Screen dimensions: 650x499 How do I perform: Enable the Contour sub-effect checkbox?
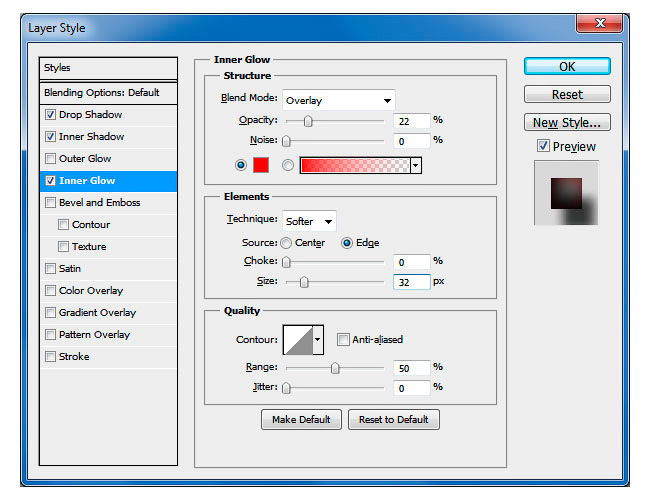63,225
